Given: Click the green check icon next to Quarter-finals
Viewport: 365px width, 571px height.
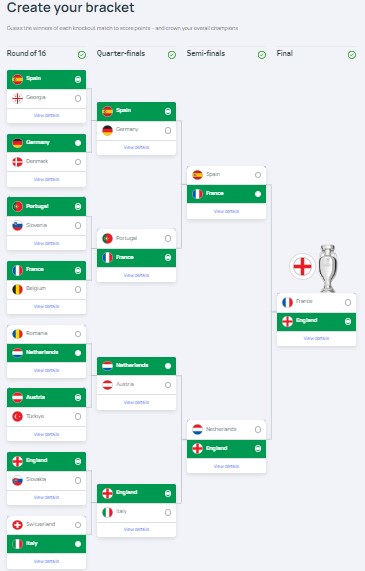Looking at the screenshot, I should pyautogui.click(x=172, y=55).
